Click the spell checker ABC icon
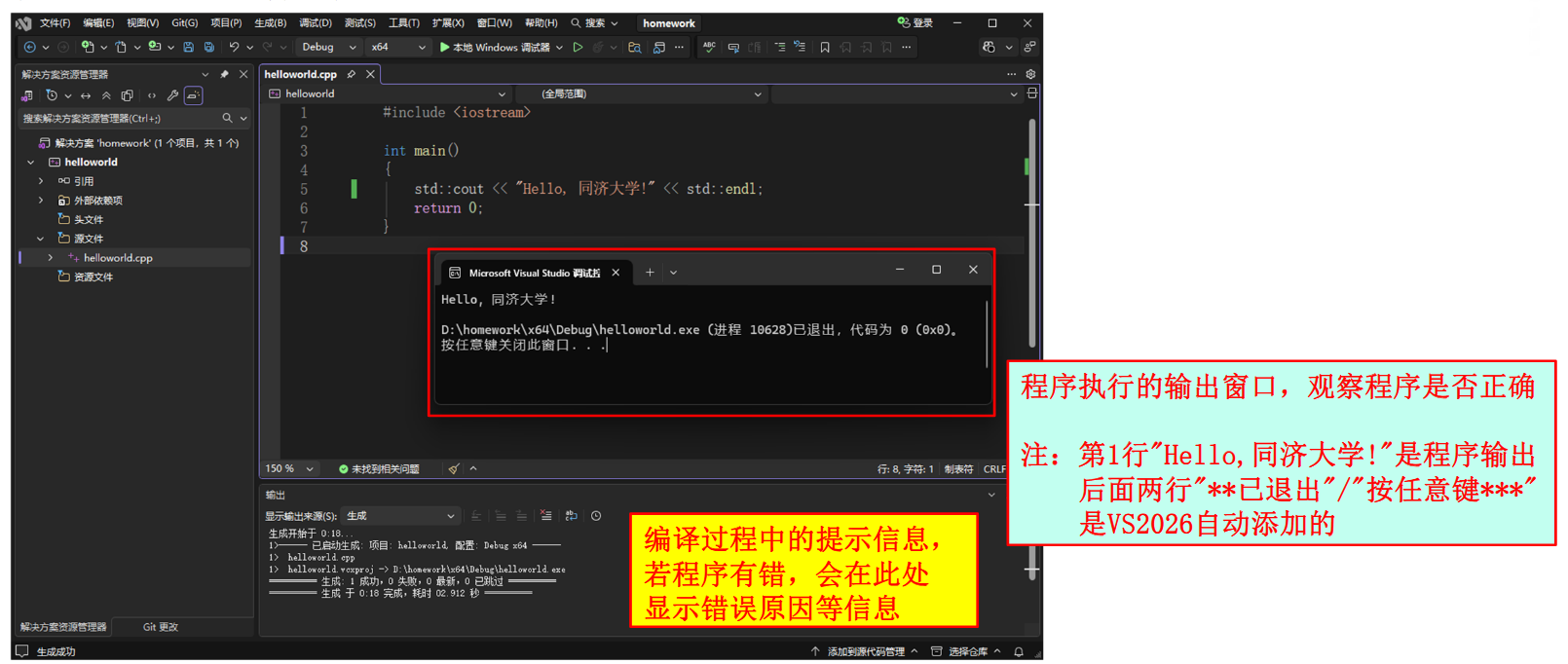Image resolution: width=1568 pixels, height=664 pixels. (709, 47)
